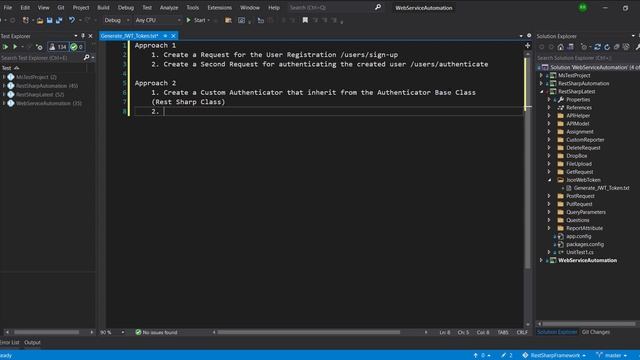Click the Solution Explorer horizontal scrollbar

[589, 324]
